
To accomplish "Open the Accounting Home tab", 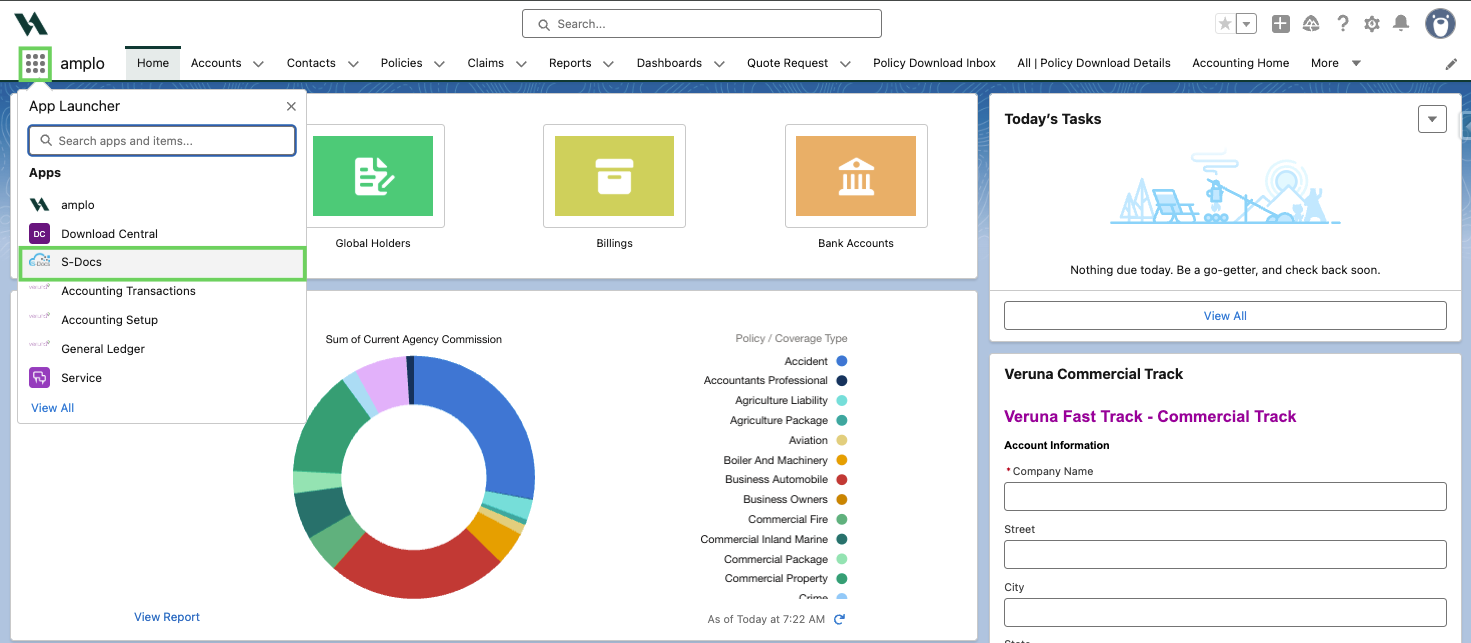I will 1240,63.
